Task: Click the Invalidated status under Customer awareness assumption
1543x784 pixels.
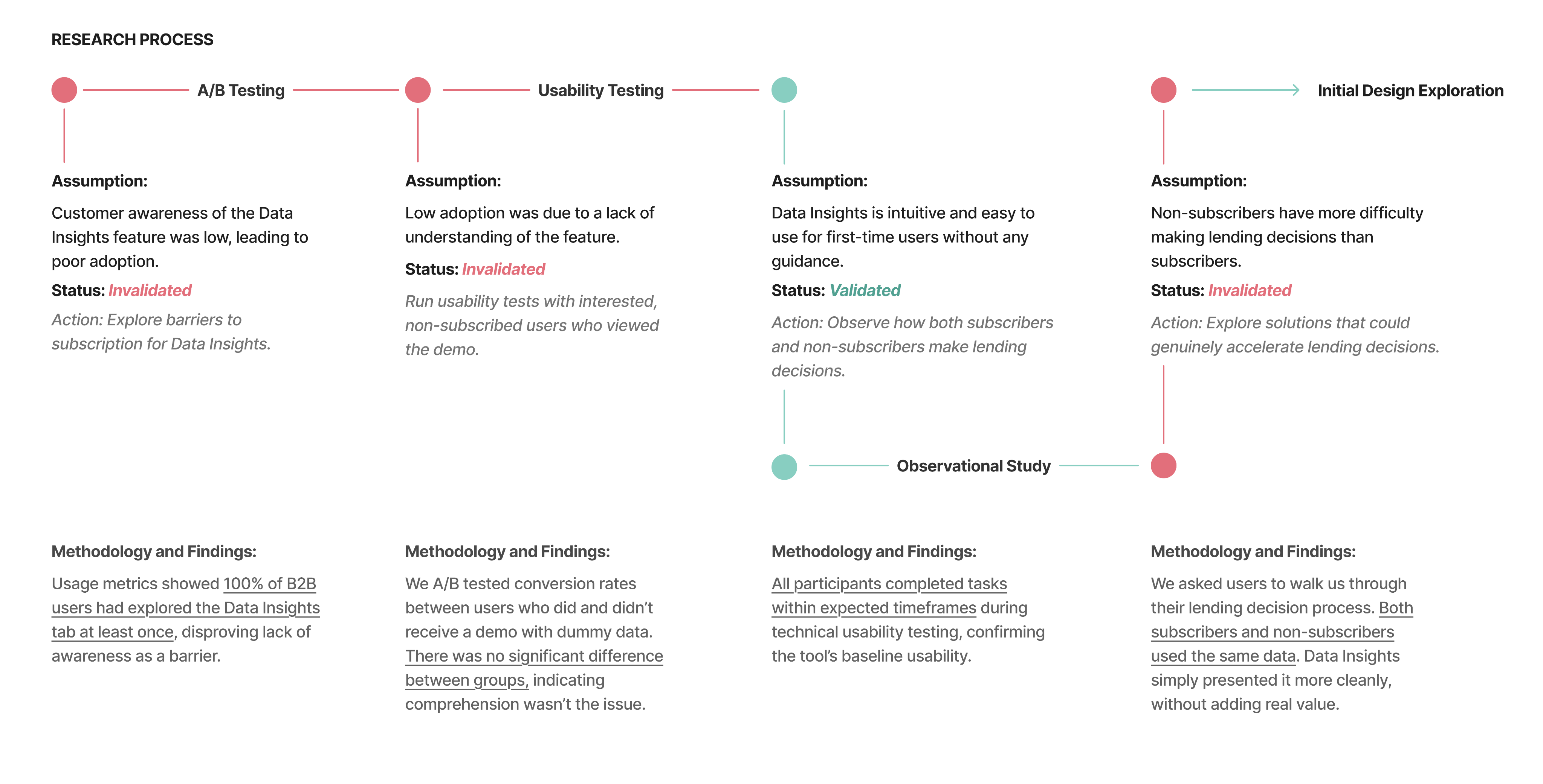Action: pos(150,290)
